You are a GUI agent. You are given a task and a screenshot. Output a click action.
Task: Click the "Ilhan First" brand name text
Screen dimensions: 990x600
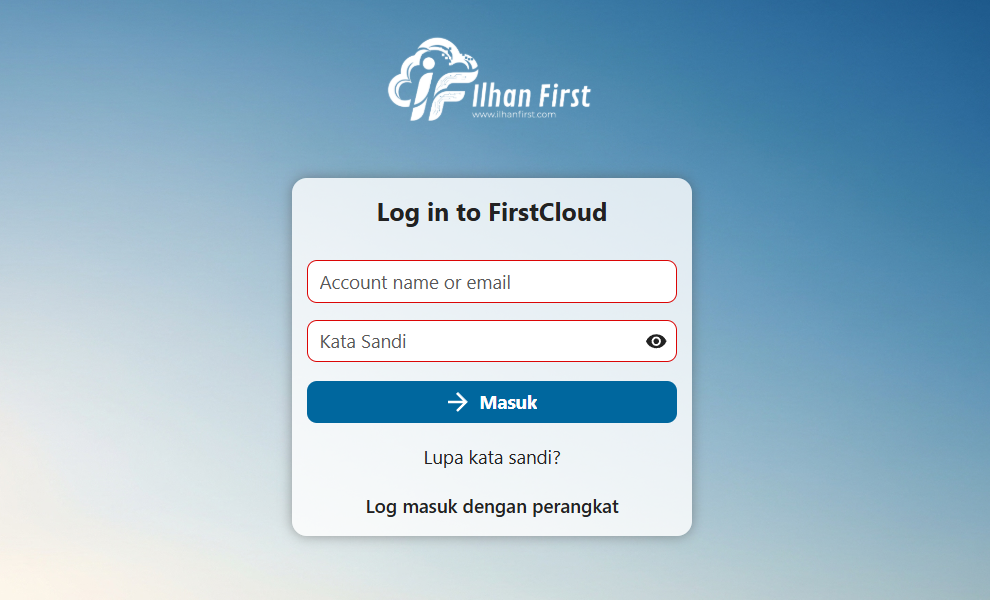(530, 96)
